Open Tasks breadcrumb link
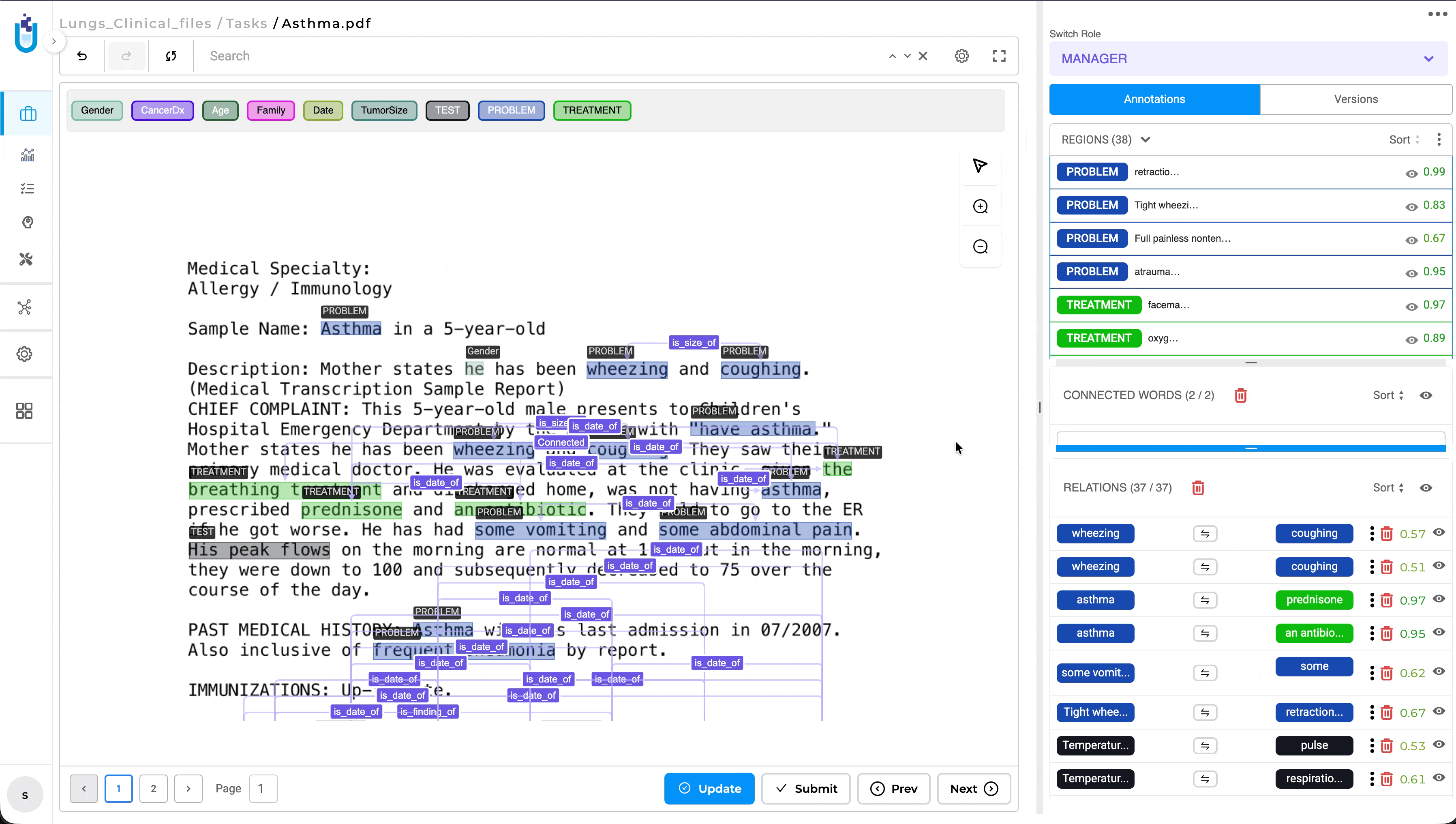 [246, 23]
